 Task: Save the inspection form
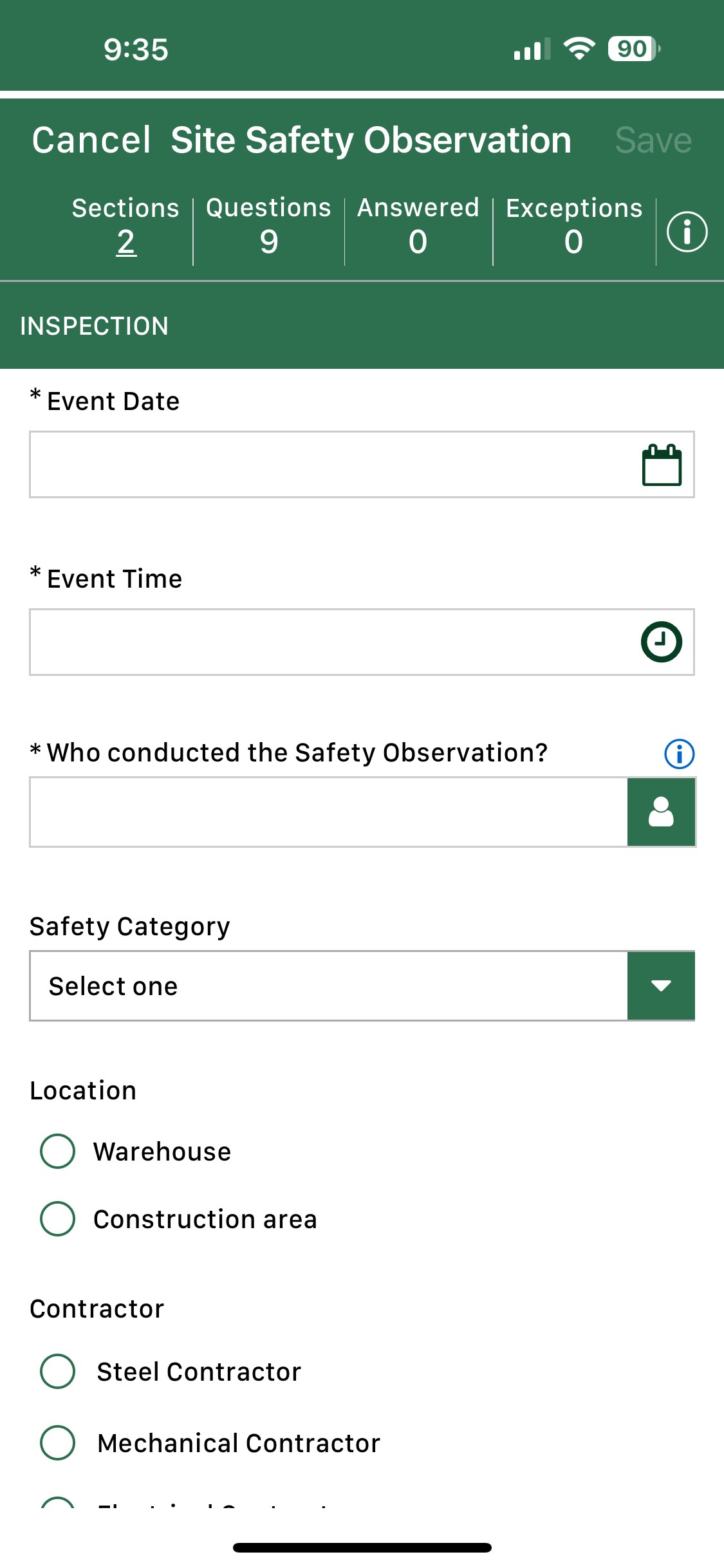[x=653, y=140]
